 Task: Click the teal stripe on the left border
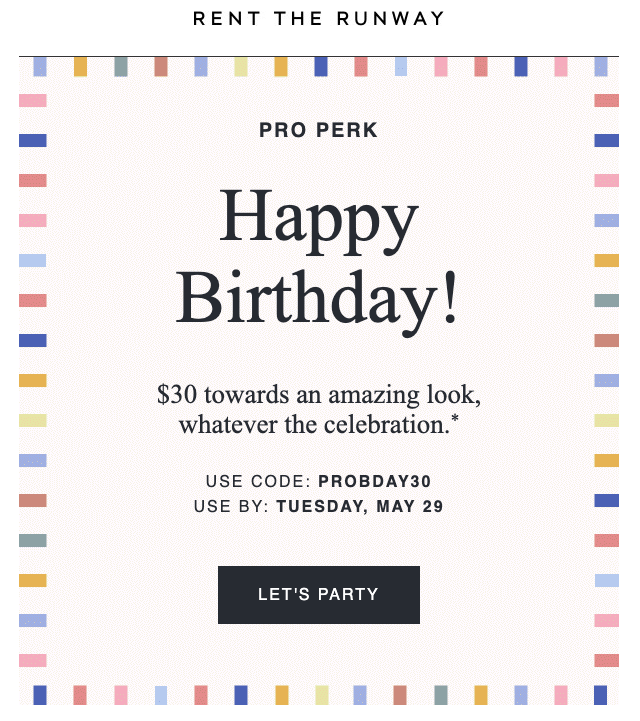33,540
